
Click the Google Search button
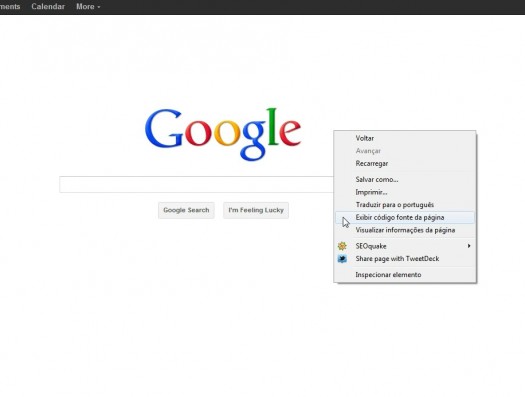tap(186, 210)
